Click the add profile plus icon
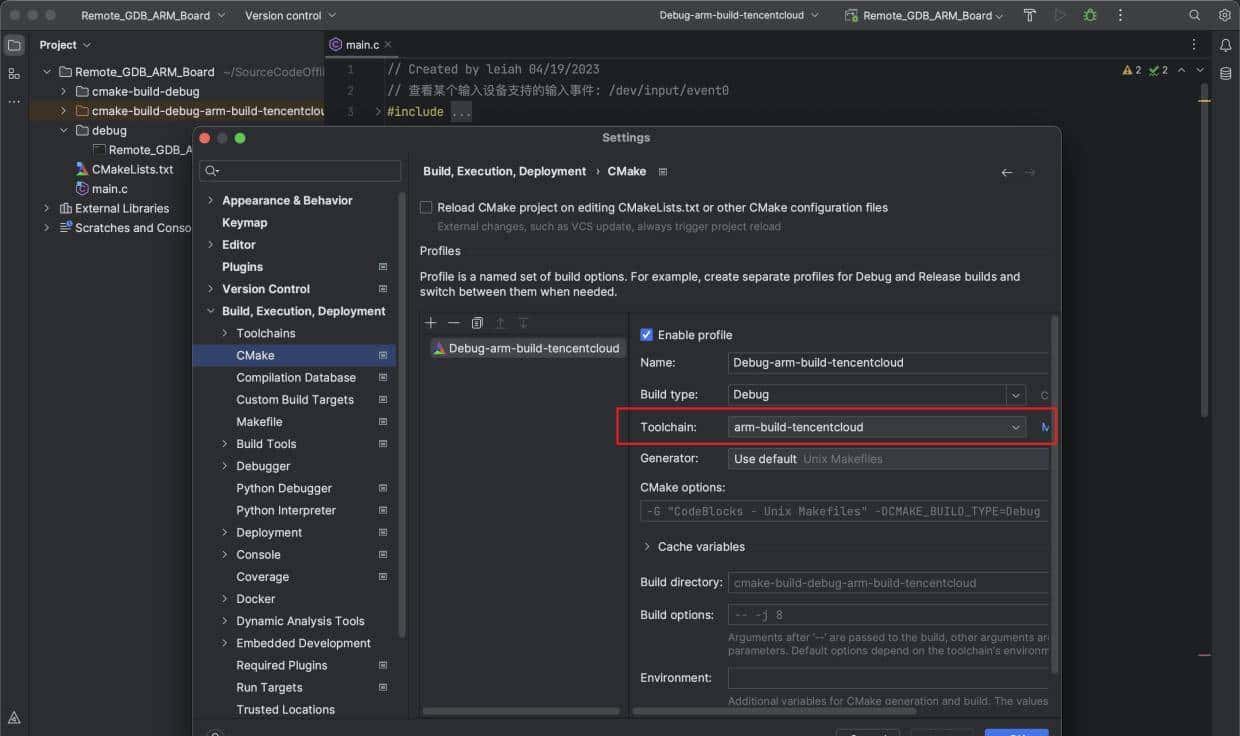Screen dimensions: 1240x736 click(431, 323)
